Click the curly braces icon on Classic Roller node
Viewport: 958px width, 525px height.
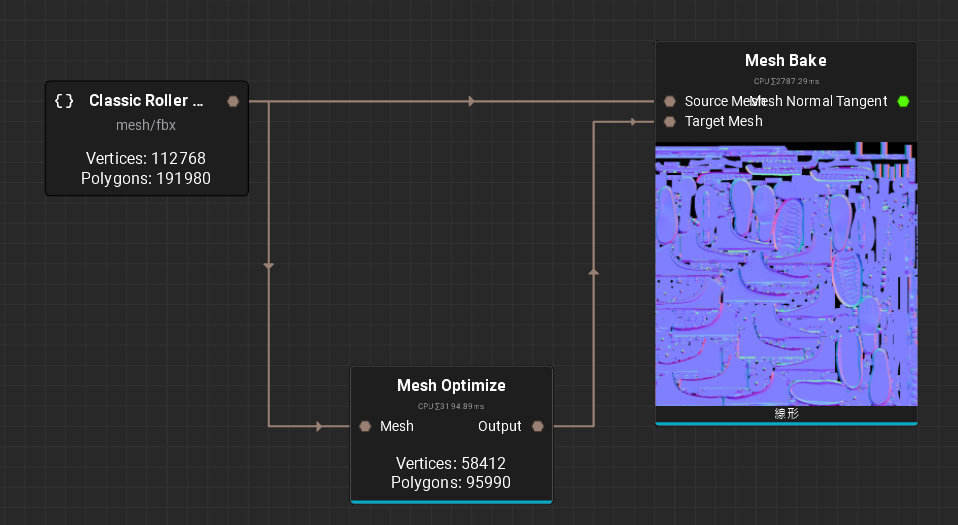(64, 101)
